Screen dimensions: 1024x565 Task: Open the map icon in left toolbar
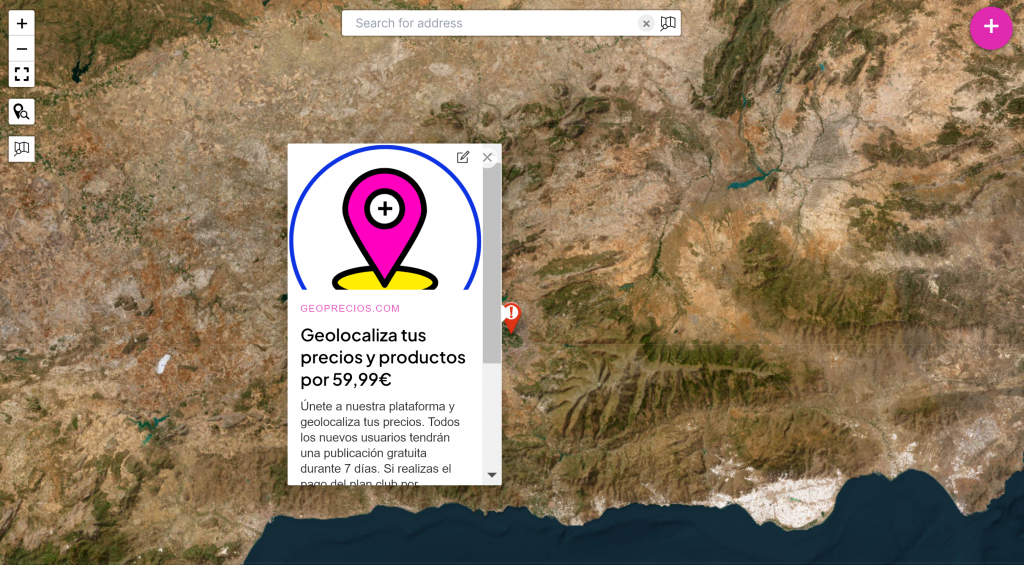(22, 149)
